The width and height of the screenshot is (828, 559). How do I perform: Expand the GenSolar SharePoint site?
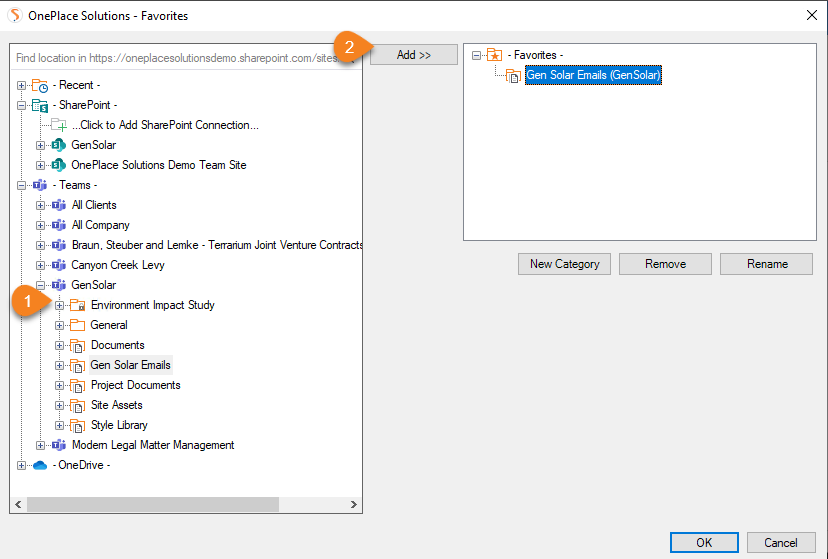(40, 145)
